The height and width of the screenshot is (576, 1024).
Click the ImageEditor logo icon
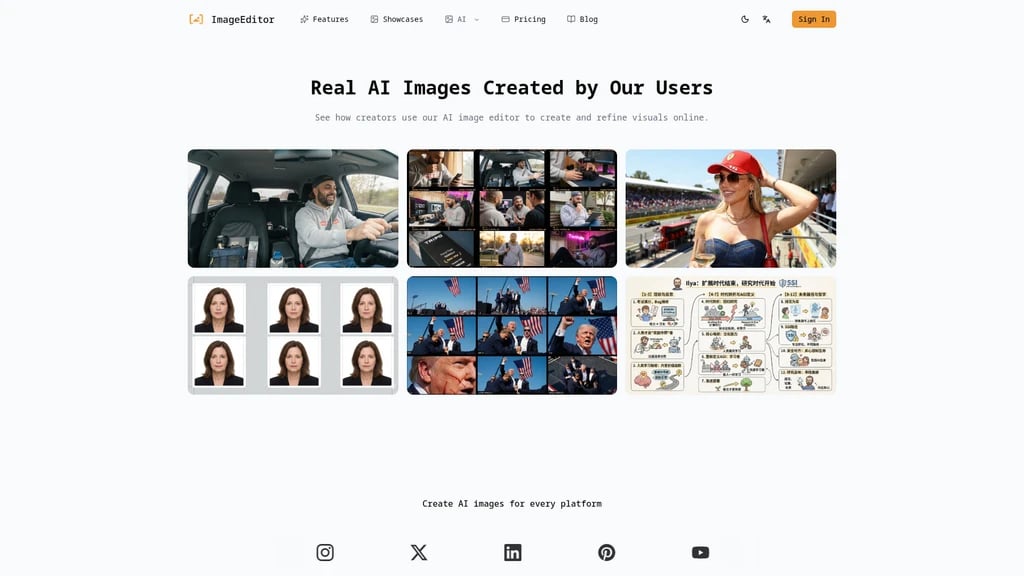tap(196, 19)
